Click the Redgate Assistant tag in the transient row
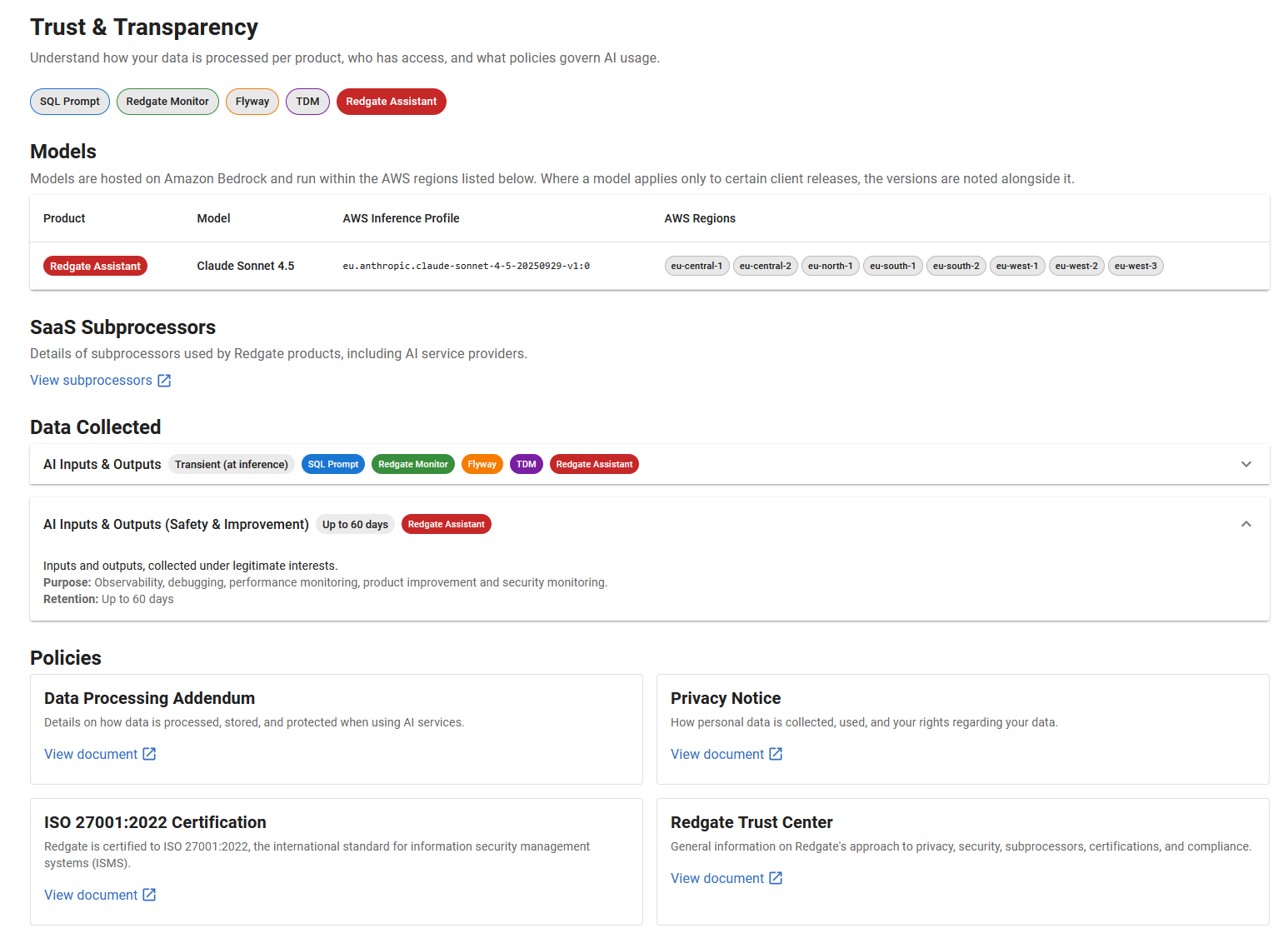The image size is (1288, 943). click(594, 465)
